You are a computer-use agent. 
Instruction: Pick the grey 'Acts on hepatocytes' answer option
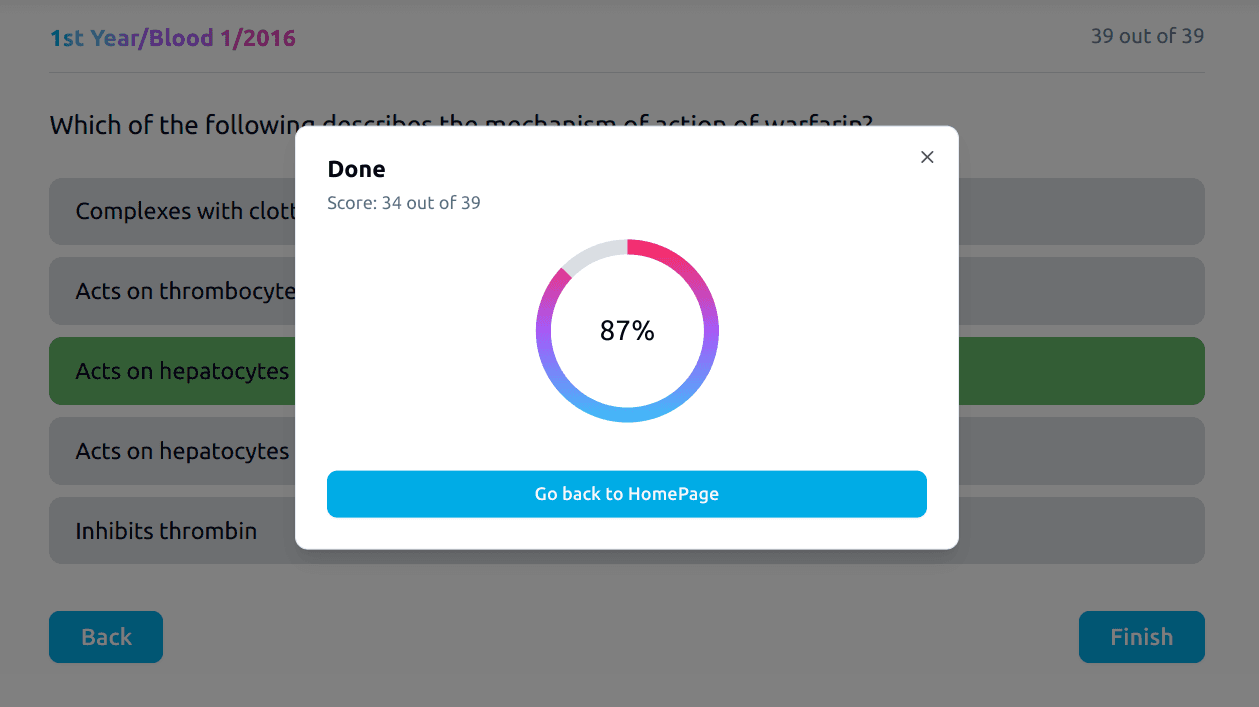pyautogui.click(x=172, y=452)
